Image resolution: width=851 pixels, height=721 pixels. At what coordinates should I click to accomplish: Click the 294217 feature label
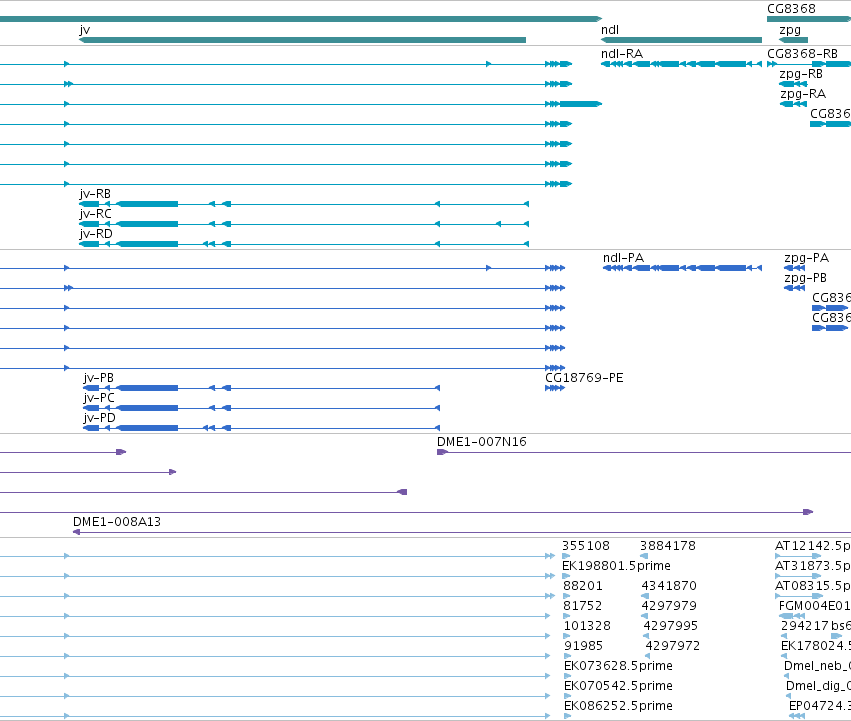tap(805, 626)
